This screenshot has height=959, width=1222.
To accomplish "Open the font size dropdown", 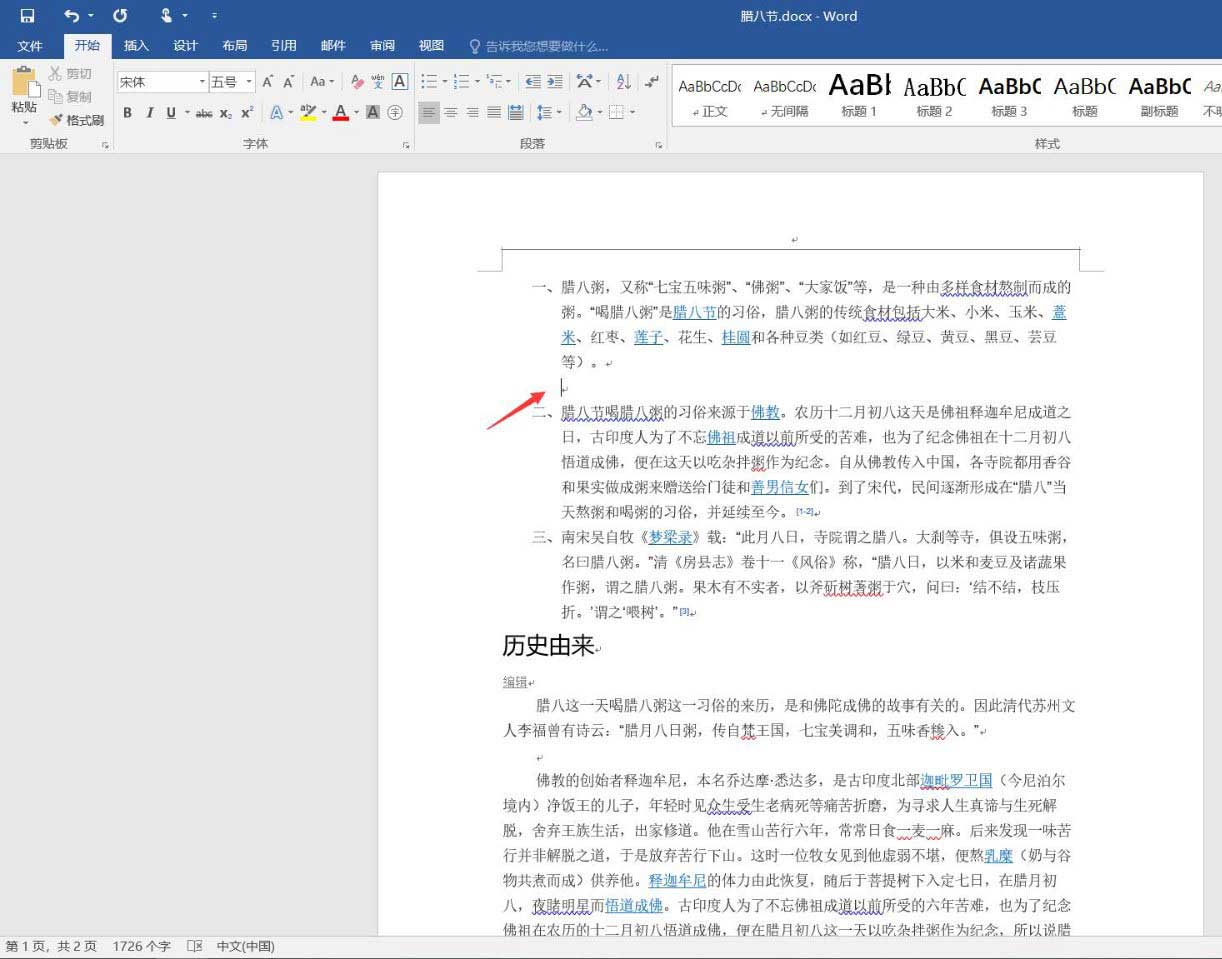I will click(x=247, y=81).
